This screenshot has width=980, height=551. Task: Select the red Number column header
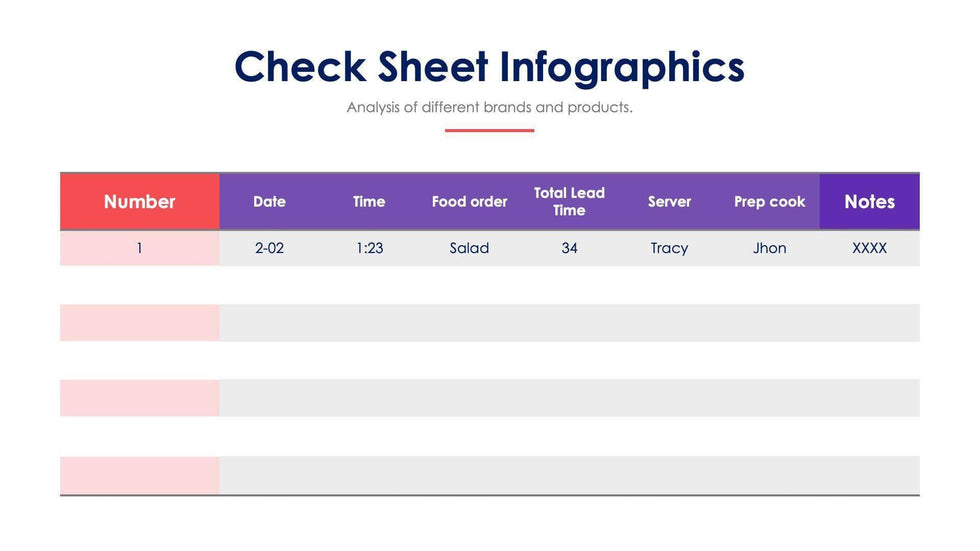(x=139, y=201)
